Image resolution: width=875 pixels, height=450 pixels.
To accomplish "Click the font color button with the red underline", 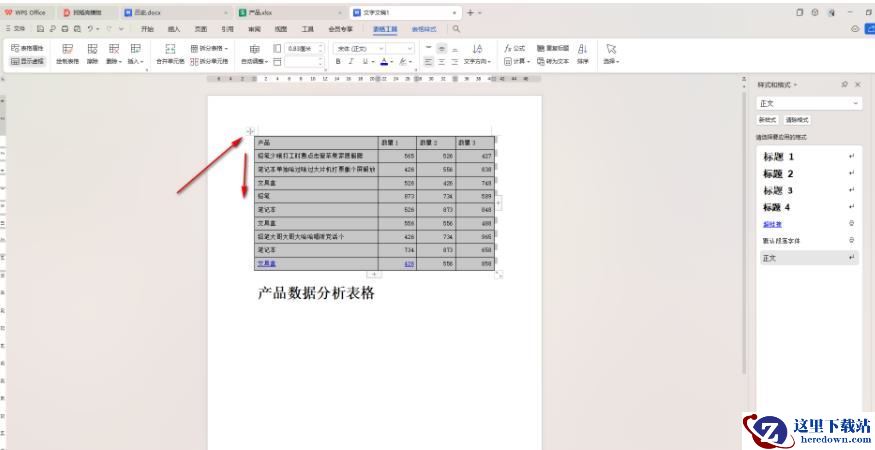I will pos(383,61).
